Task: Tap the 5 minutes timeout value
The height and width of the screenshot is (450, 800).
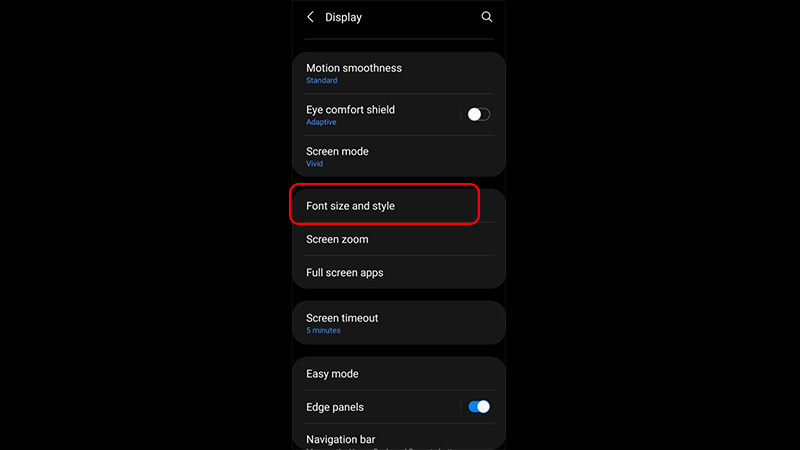Action: 323,330
